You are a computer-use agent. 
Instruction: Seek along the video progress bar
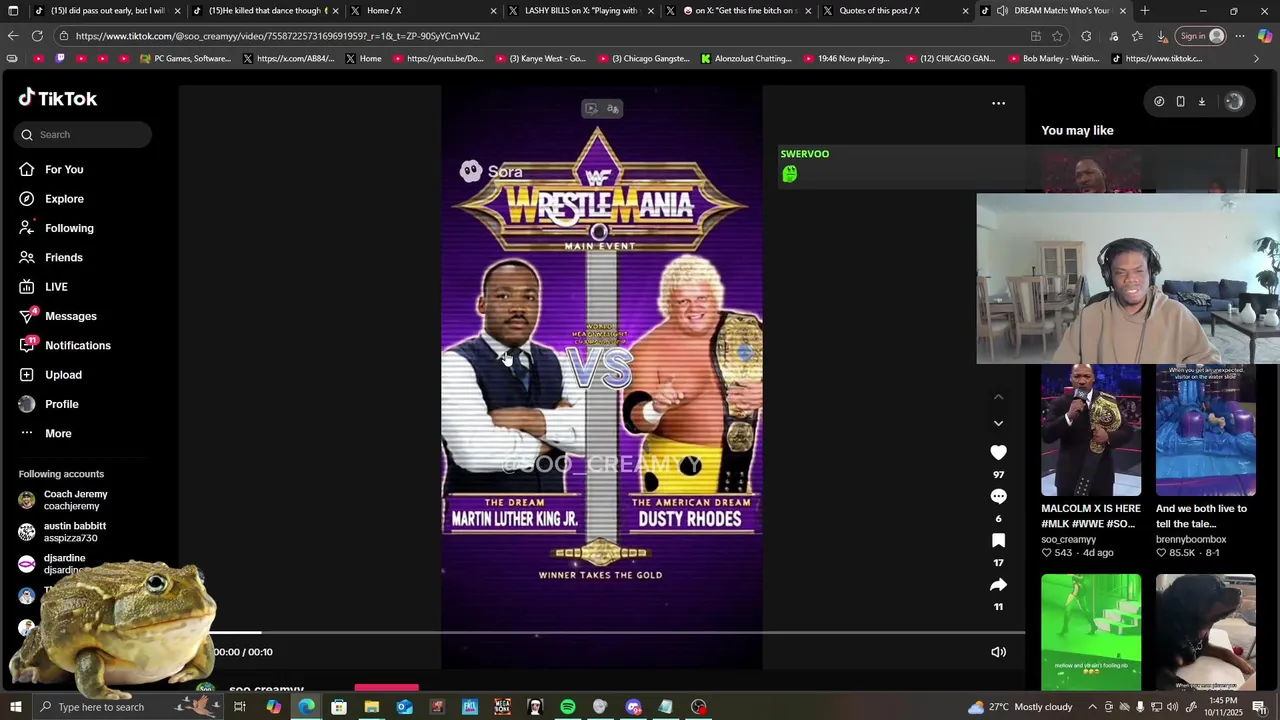coord(619,633)
